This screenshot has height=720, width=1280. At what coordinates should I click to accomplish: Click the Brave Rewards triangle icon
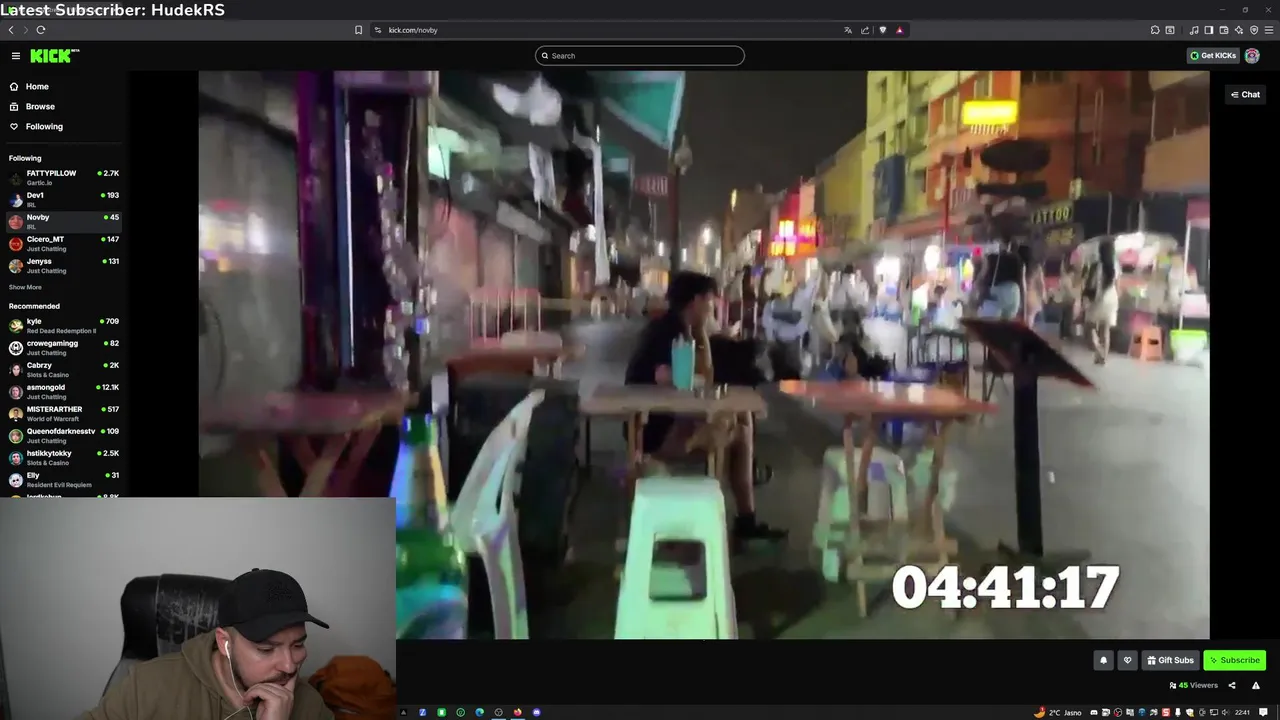click(900, 30)
